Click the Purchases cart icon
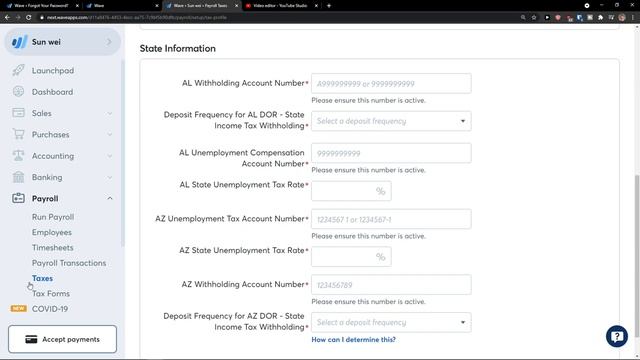Viewport: 640px width, 360px height. pos(18,134)
